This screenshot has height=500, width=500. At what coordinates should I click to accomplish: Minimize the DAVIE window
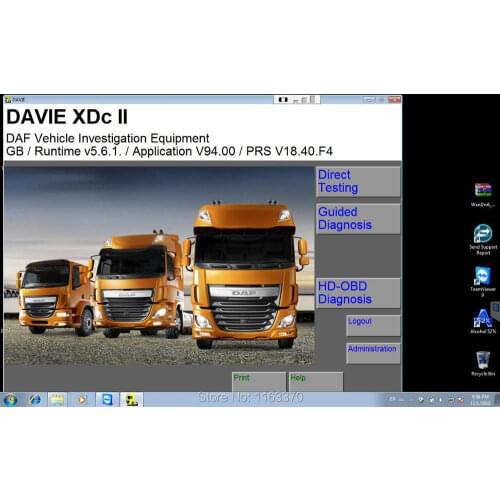tap(368, 100)
